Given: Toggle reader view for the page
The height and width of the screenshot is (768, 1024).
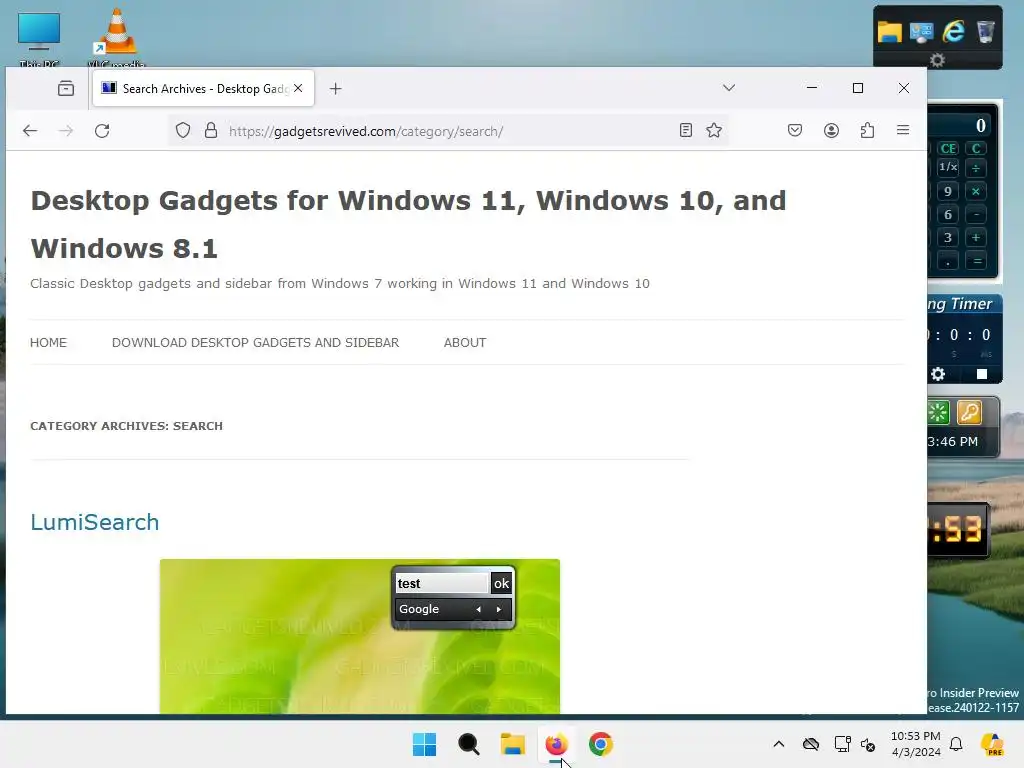Looking at the screenshot, I should [686, 131].
